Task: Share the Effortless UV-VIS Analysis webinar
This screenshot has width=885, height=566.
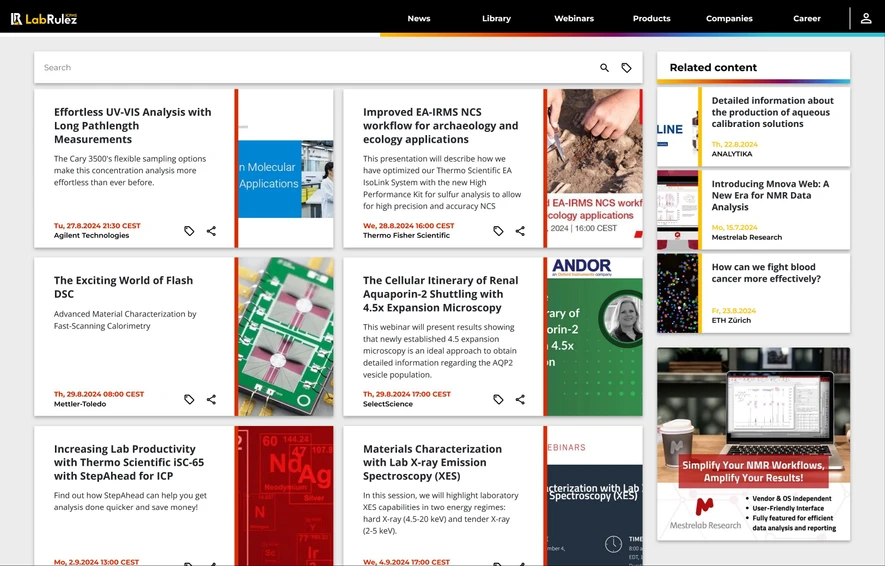Action: point(211,231)
